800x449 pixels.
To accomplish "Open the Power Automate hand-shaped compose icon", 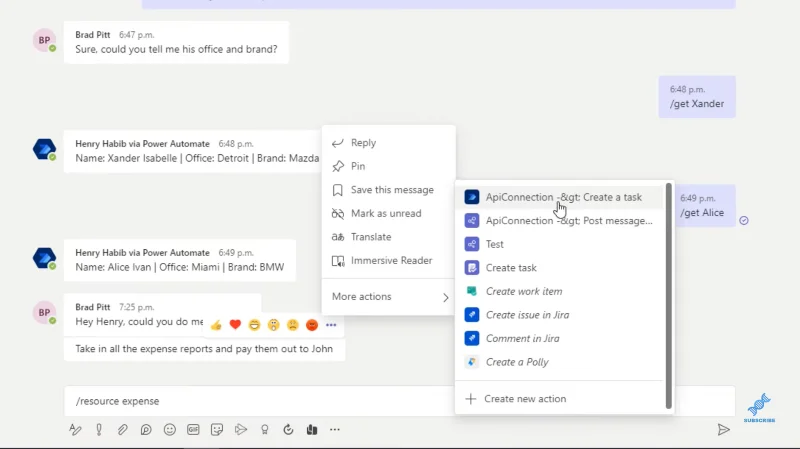I will coord(312,430).
